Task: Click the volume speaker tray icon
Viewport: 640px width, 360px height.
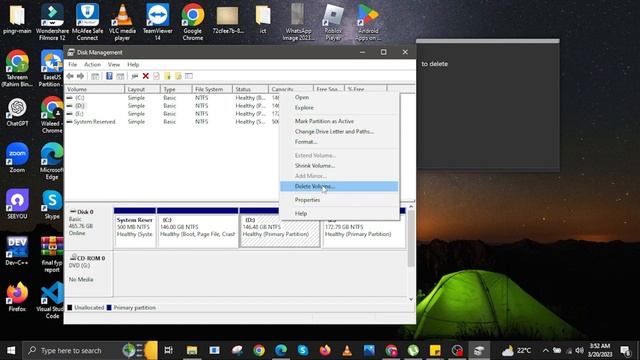Action: (x=579, y=350)
